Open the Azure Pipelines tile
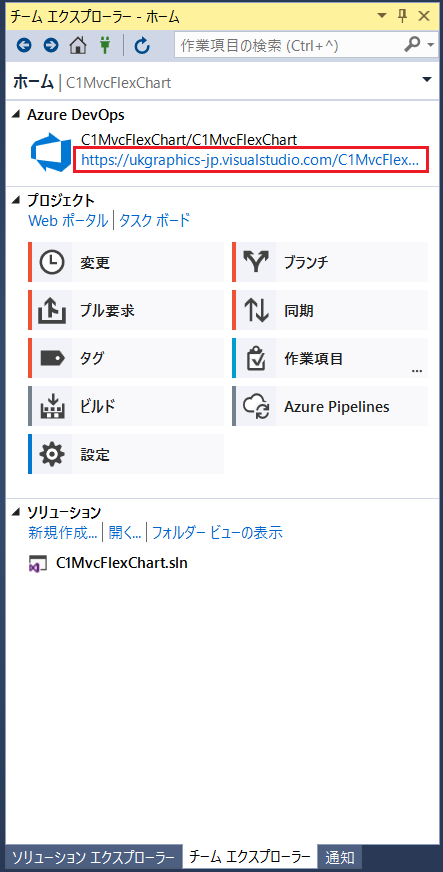Screen dimensions: 443x872 330,407
